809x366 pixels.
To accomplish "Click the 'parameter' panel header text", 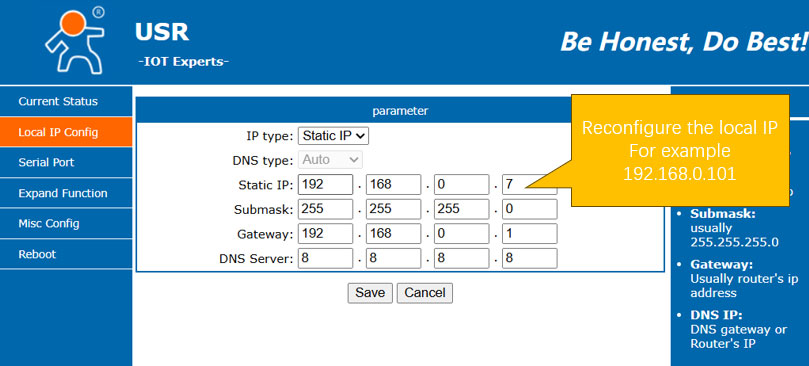I will pos(400,110).
